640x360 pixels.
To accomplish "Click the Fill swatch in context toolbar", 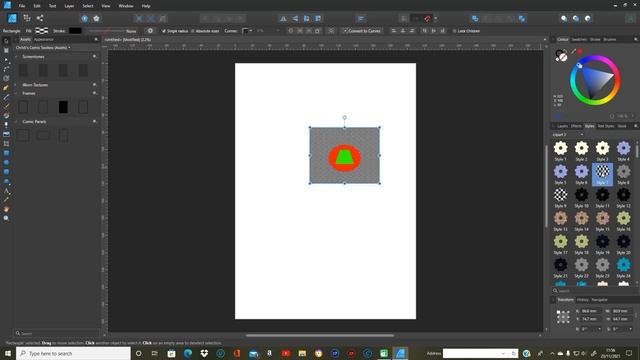I will coord(42,31).
